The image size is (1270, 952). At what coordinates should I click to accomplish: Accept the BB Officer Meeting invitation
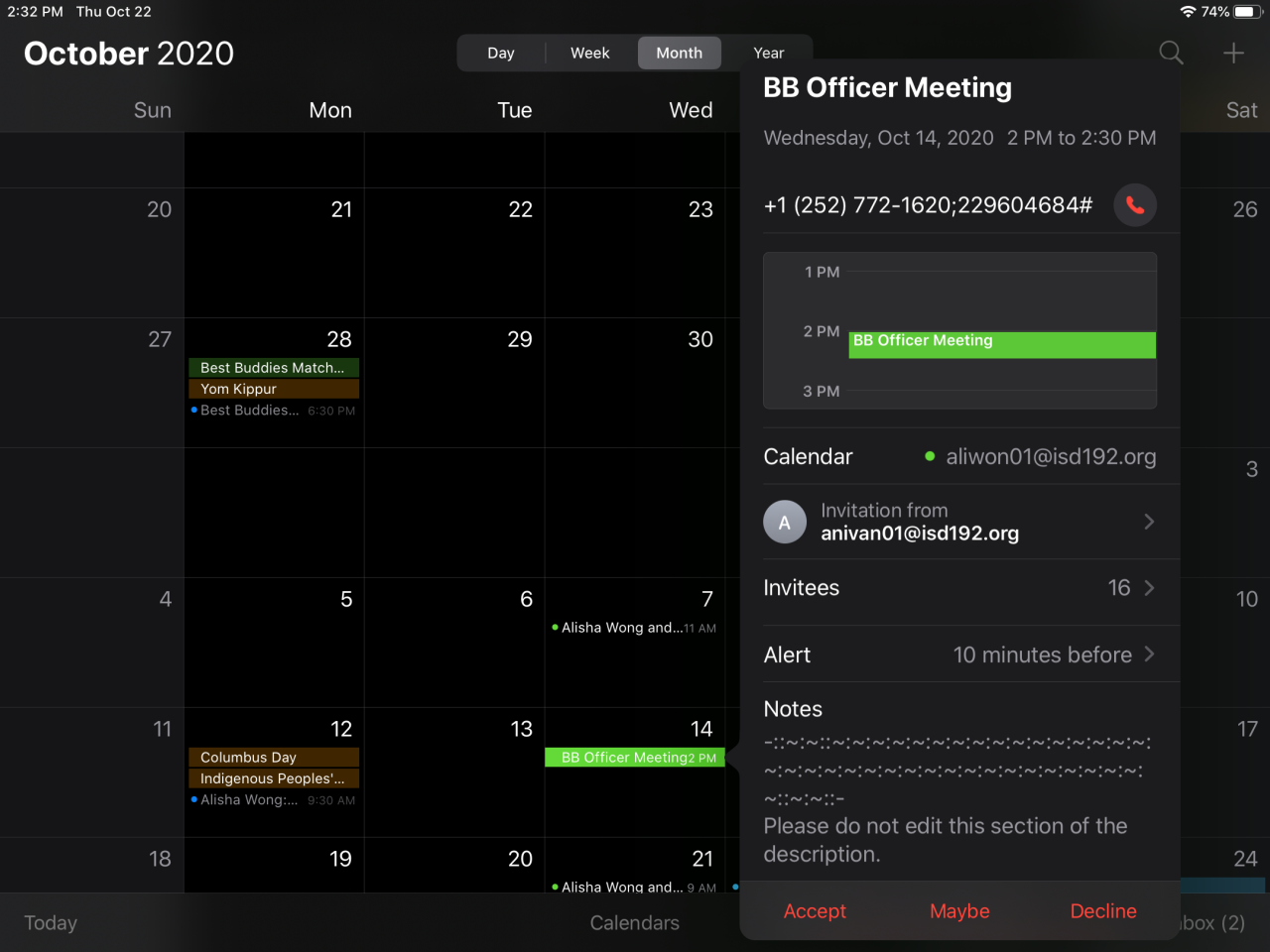(815, 911)
